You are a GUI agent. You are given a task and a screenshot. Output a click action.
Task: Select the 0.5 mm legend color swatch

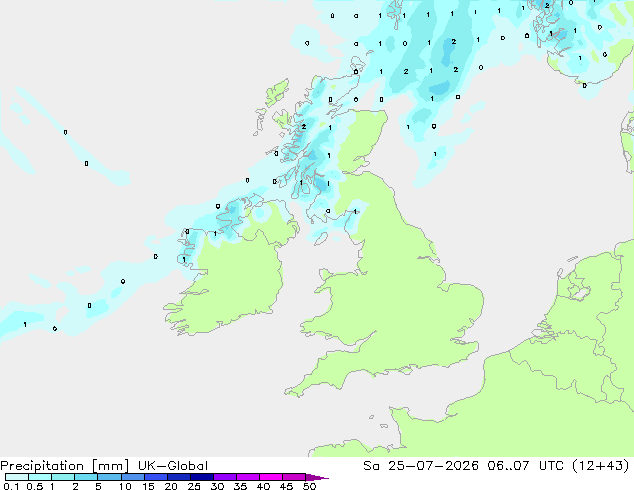coord(40,477)
